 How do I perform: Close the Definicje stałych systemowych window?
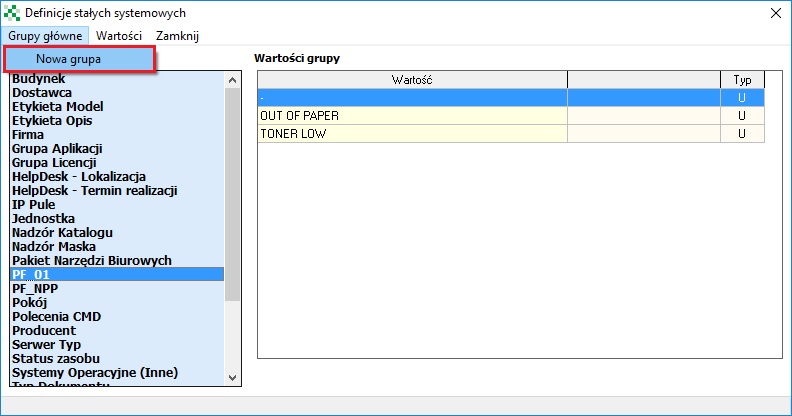776,13
